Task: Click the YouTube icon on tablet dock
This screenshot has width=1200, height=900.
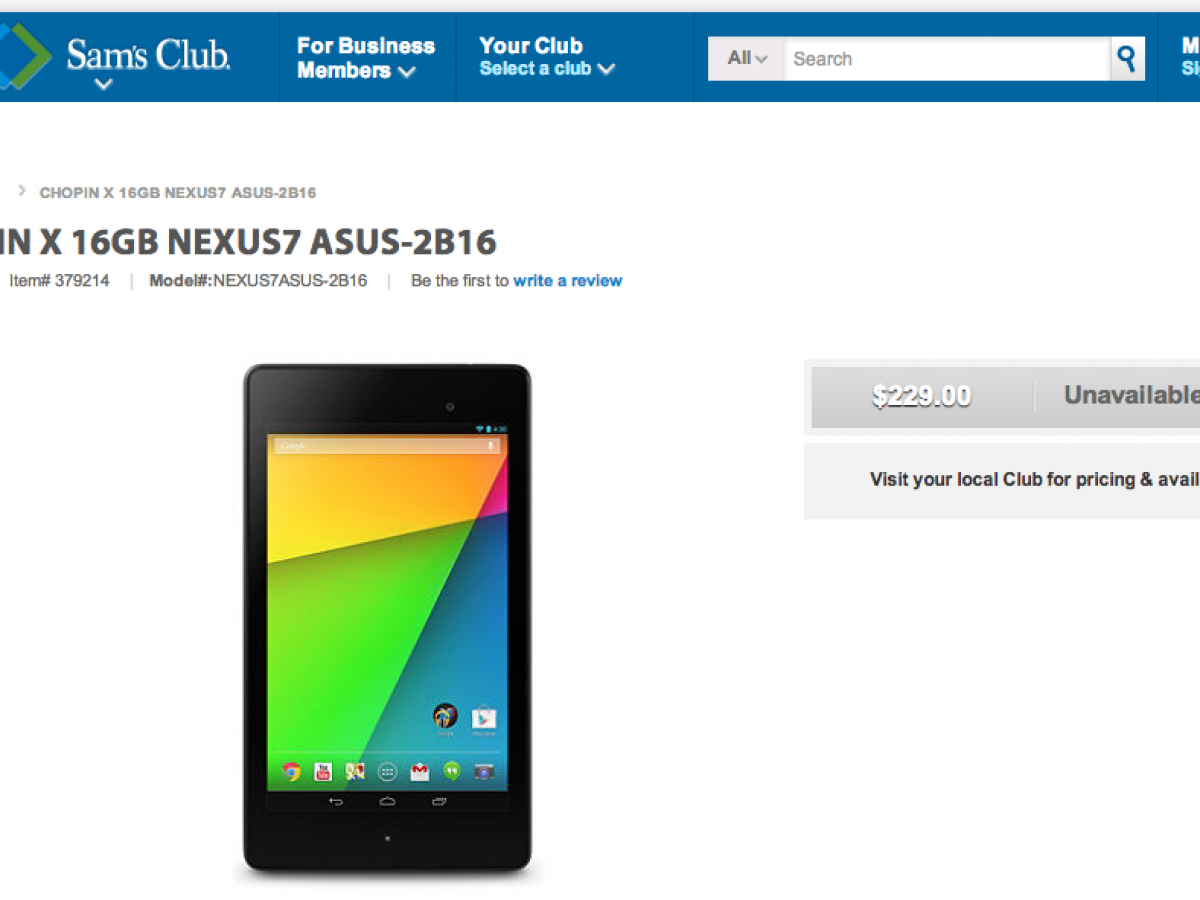Action: (x=323, y=771)
